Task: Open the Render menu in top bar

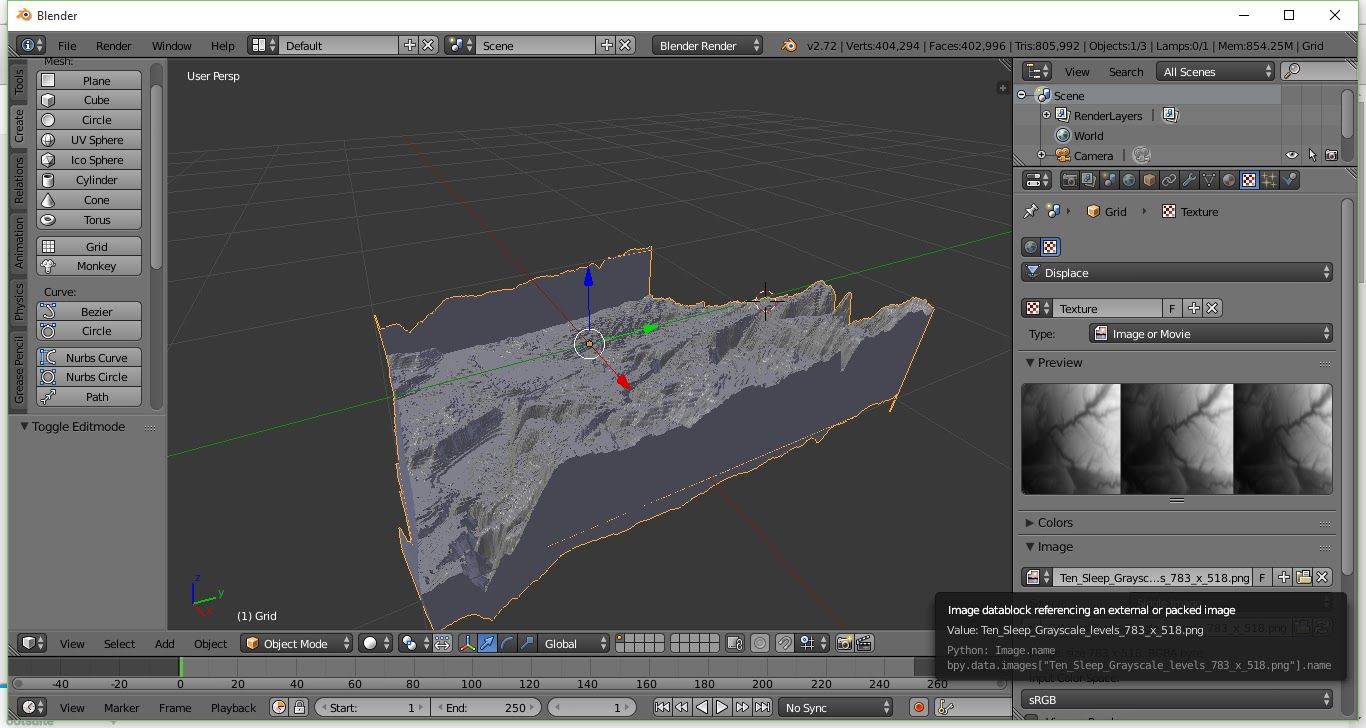Action: coord(113,45)
